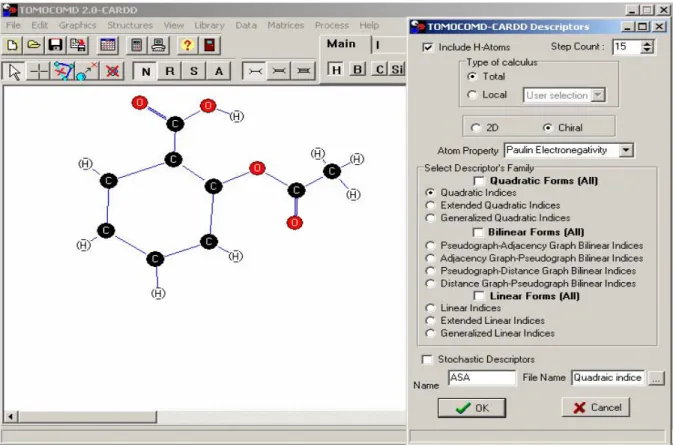Choose the triple bond tool

pyautogui.click(x=303, y=71)
